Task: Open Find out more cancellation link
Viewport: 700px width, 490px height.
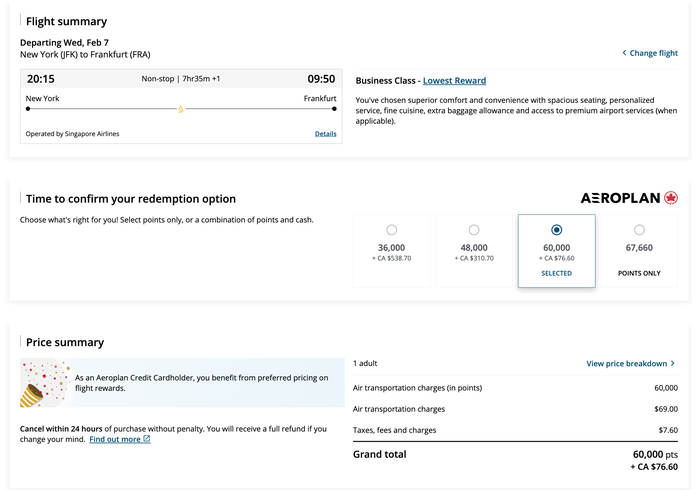Action: 115,440
